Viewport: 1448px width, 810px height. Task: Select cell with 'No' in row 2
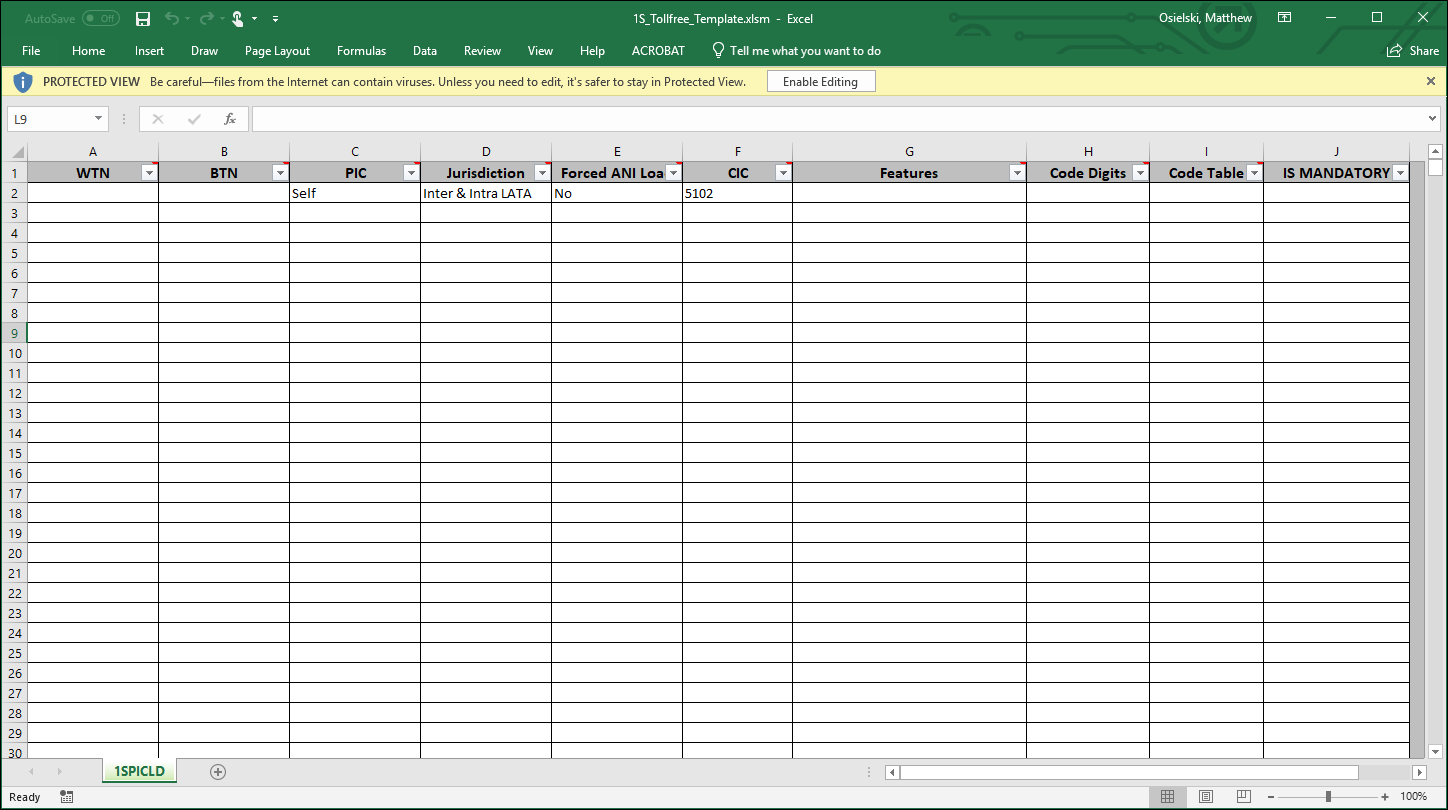point(617,193)
